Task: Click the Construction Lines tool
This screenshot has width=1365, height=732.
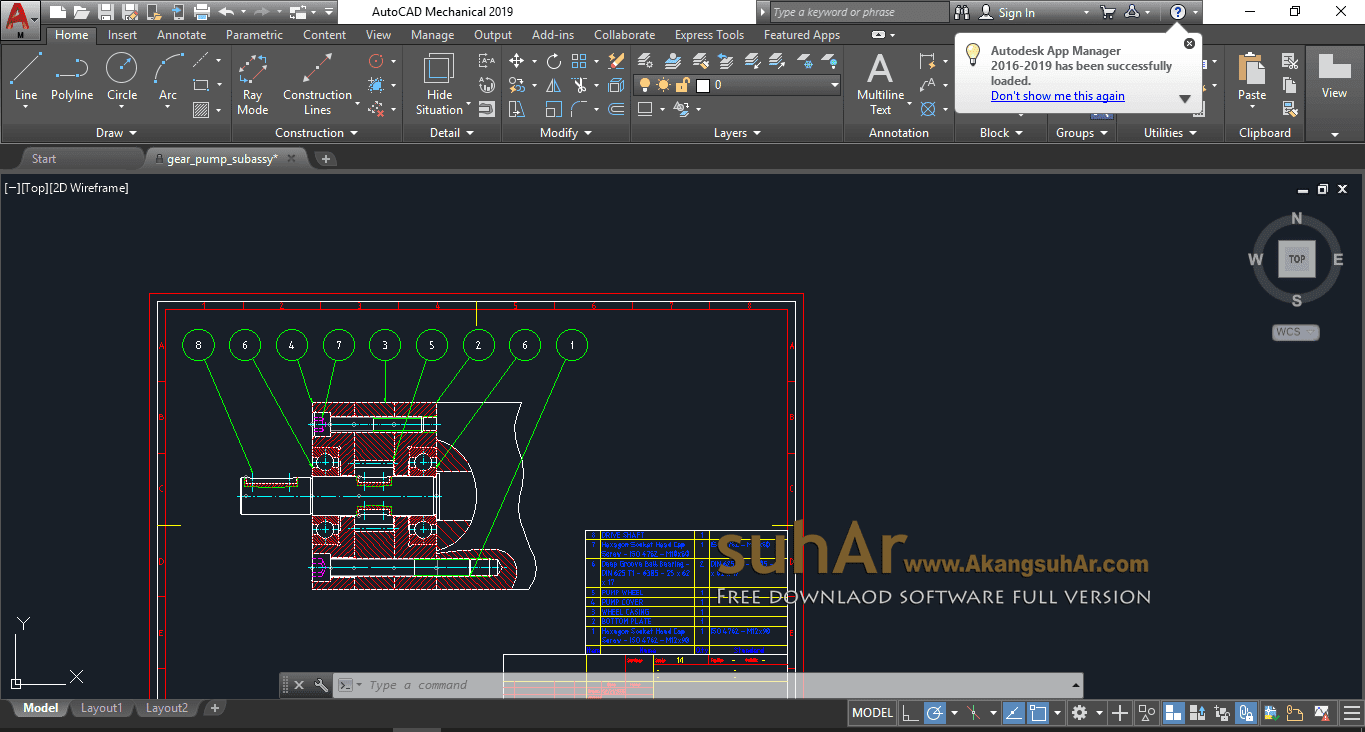Action: 317,83
